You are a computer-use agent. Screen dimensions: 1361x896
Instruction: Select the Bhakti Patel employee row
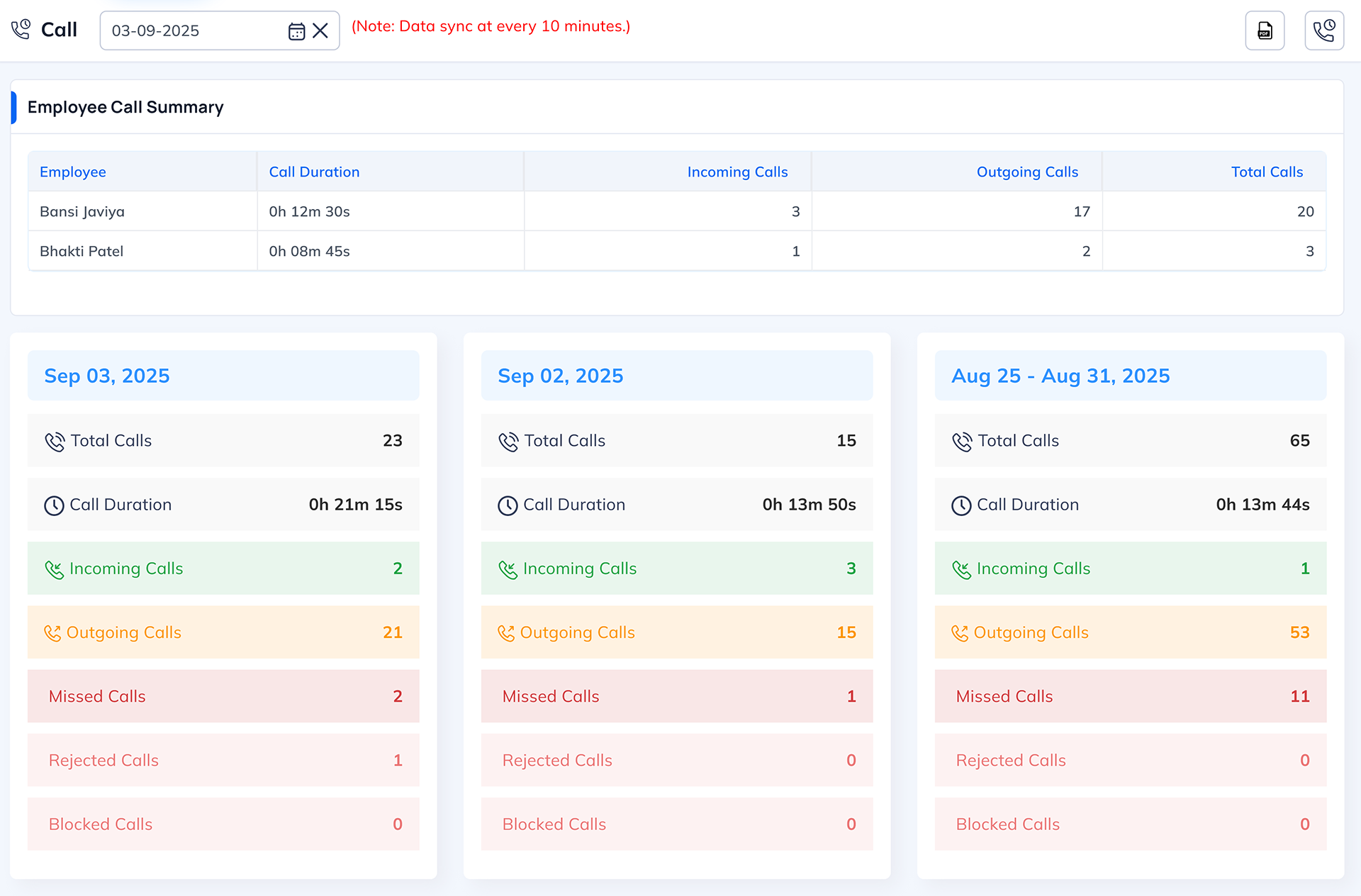tap(82, 252)
